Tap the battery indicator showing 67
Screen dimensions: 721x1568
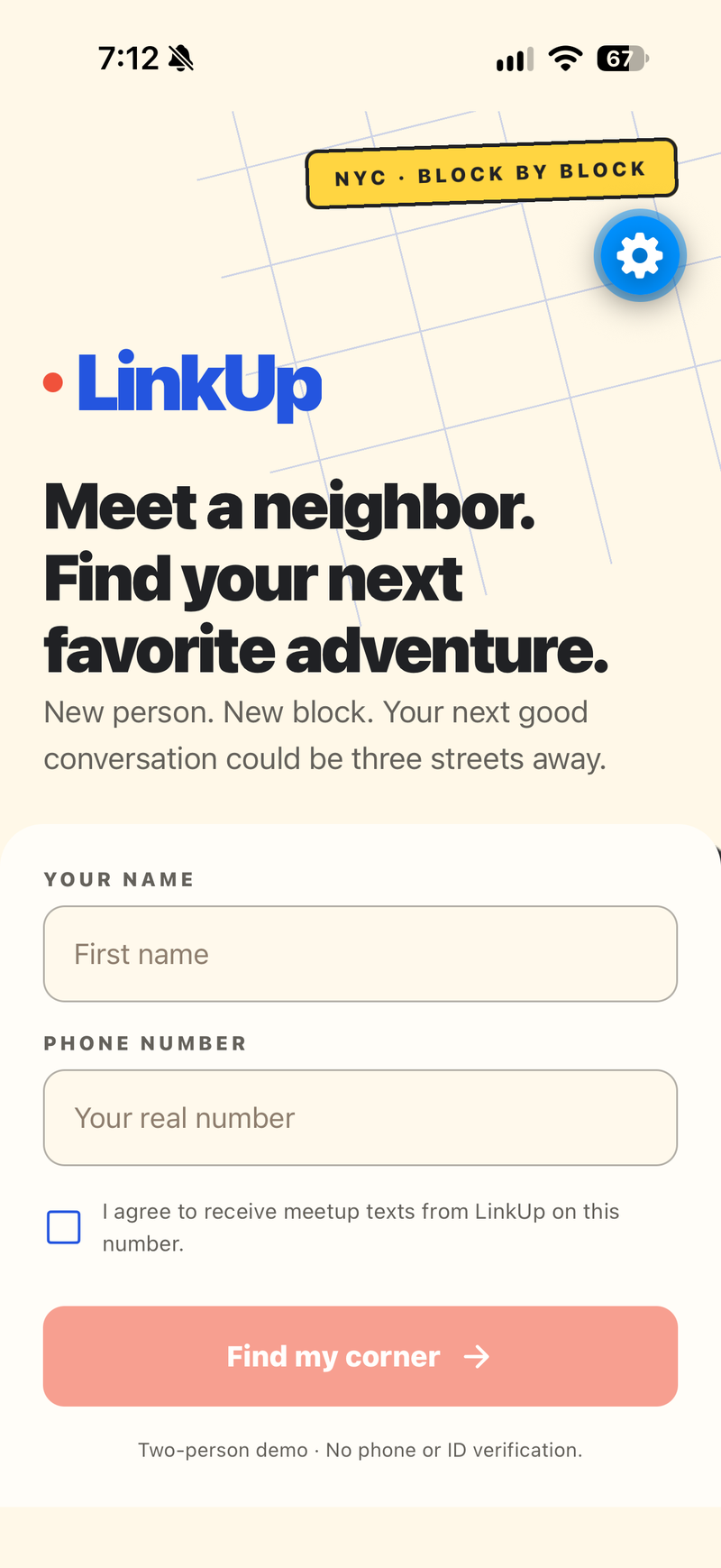point(623,59)
